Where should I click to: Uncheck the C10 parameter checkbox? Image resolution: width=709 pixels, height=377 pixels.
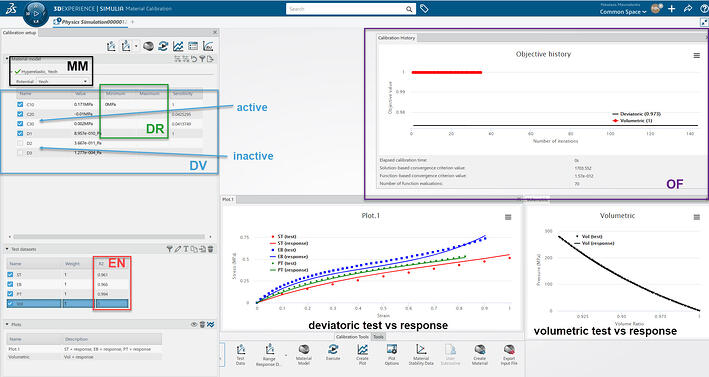click(x=20, y=104)
